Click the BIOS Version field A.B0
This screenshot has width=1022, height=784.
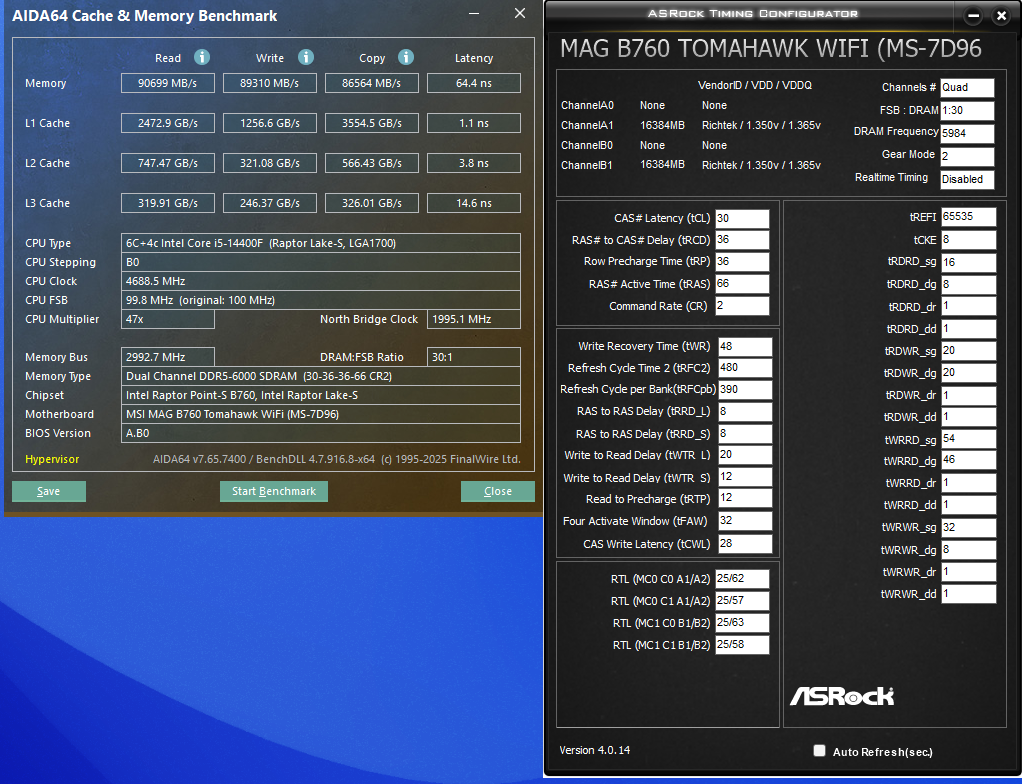(321, 433)
